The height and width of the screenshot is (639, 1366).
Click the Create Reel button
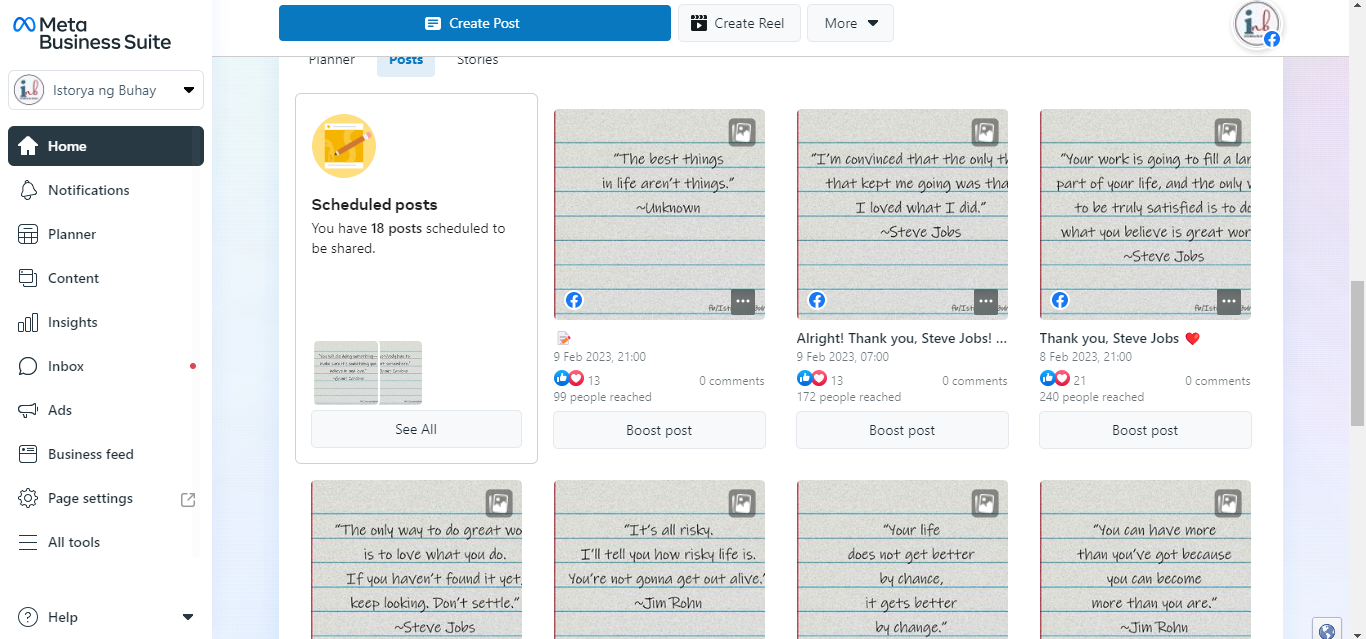pos(739,23)
